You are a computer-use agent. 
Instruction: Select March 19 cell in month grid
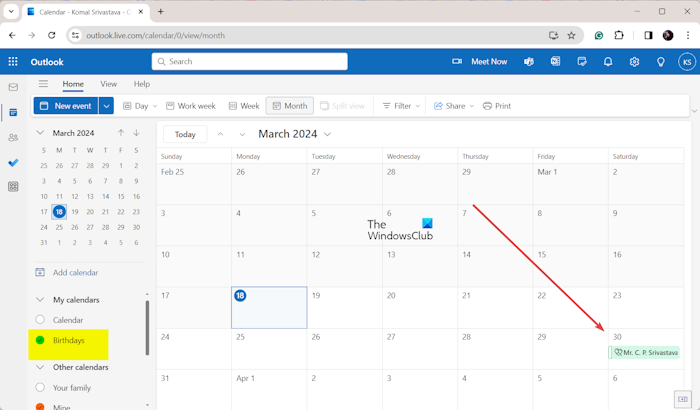click(x=344, y=308)
